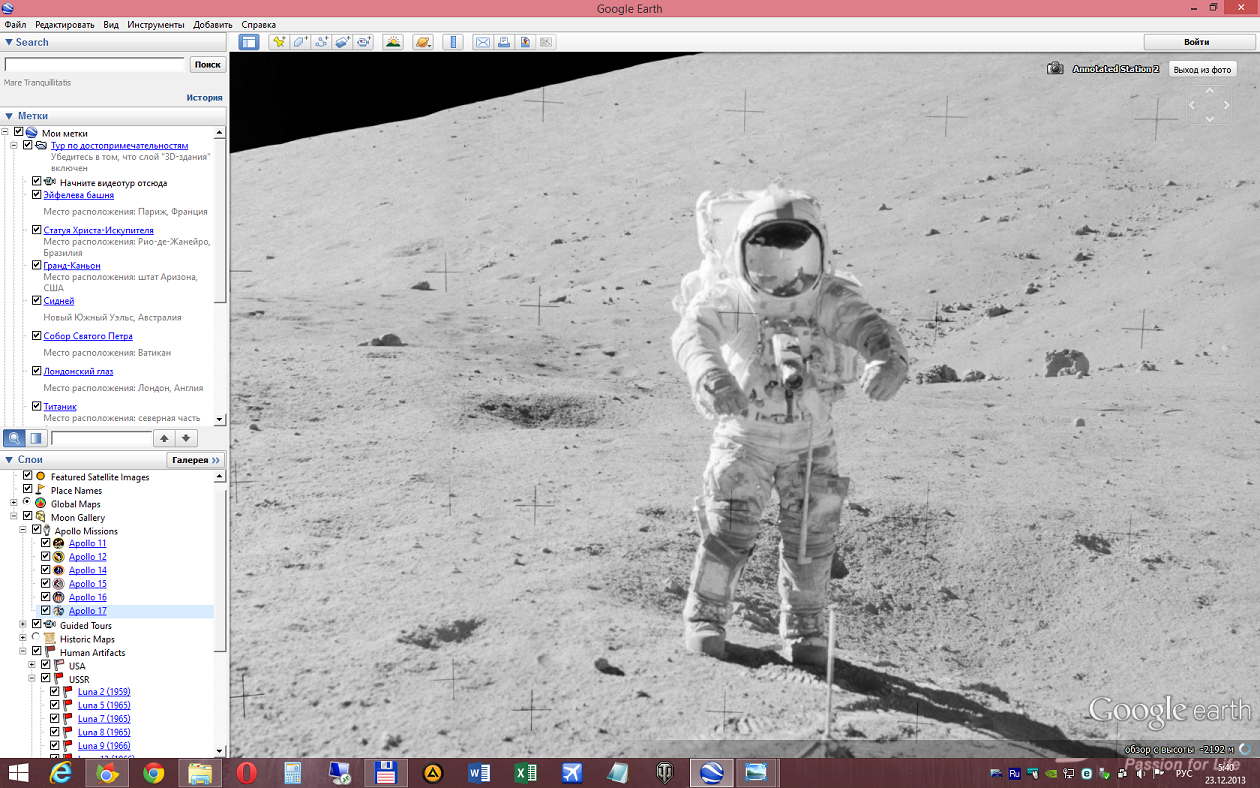Viewport: 1260px width, 788px height.
Task: Open the Инструменты menu
Action: click(x=155, y=24)
